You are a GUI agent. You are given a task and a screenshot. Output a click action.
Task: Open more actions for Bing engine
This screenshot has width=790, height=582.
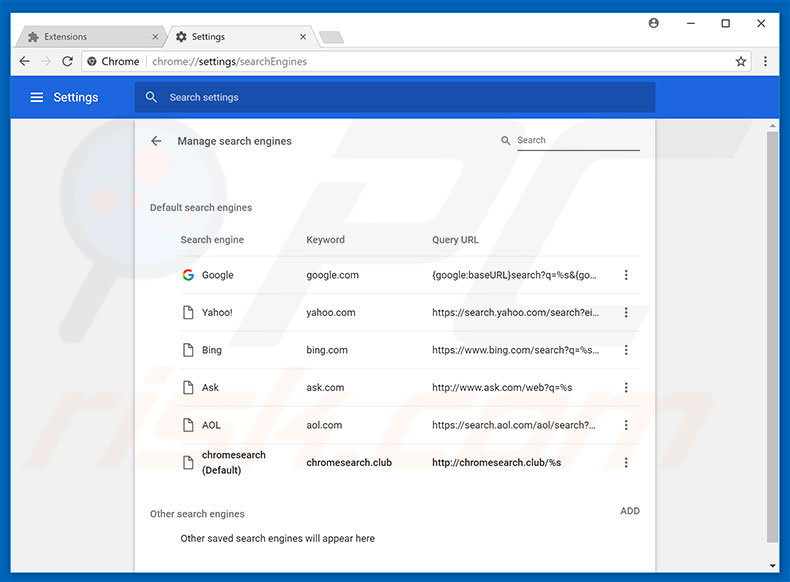click(x=626, y=350)
